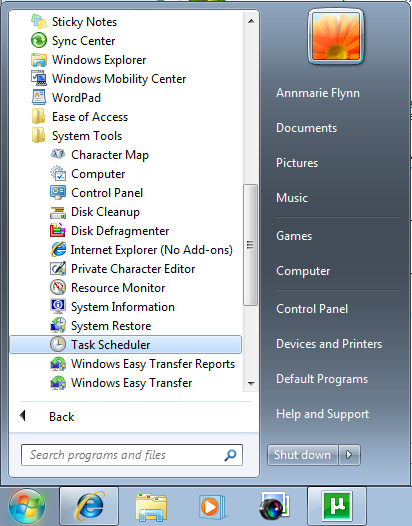The width and height of the screenshot is (412, 526).
Task: Click the Windows Mobility Center icon
Action: [x=39, y=78]
